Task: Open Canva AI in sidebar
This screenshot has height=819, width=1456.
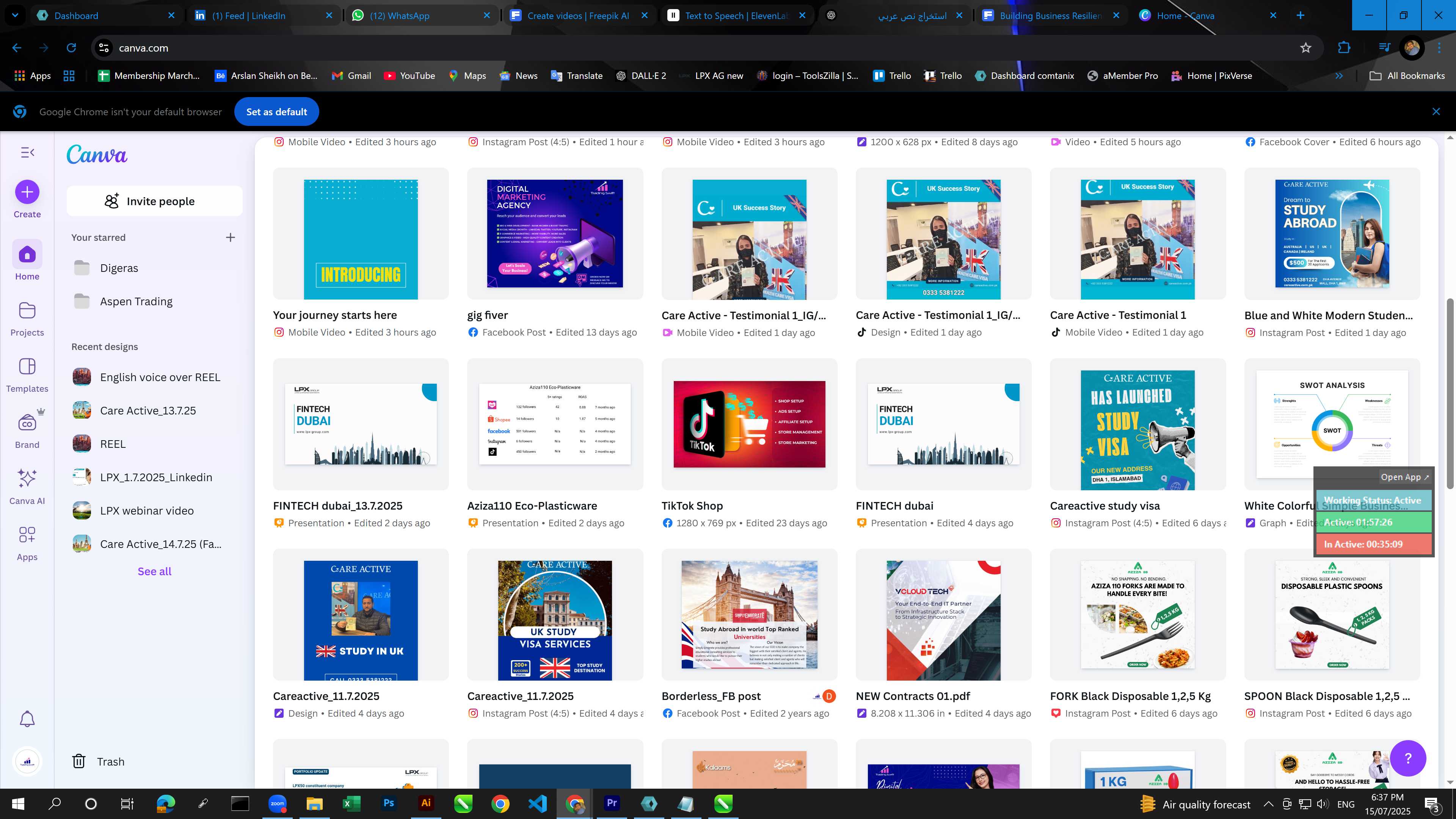Action: click(x=27, y=486)
